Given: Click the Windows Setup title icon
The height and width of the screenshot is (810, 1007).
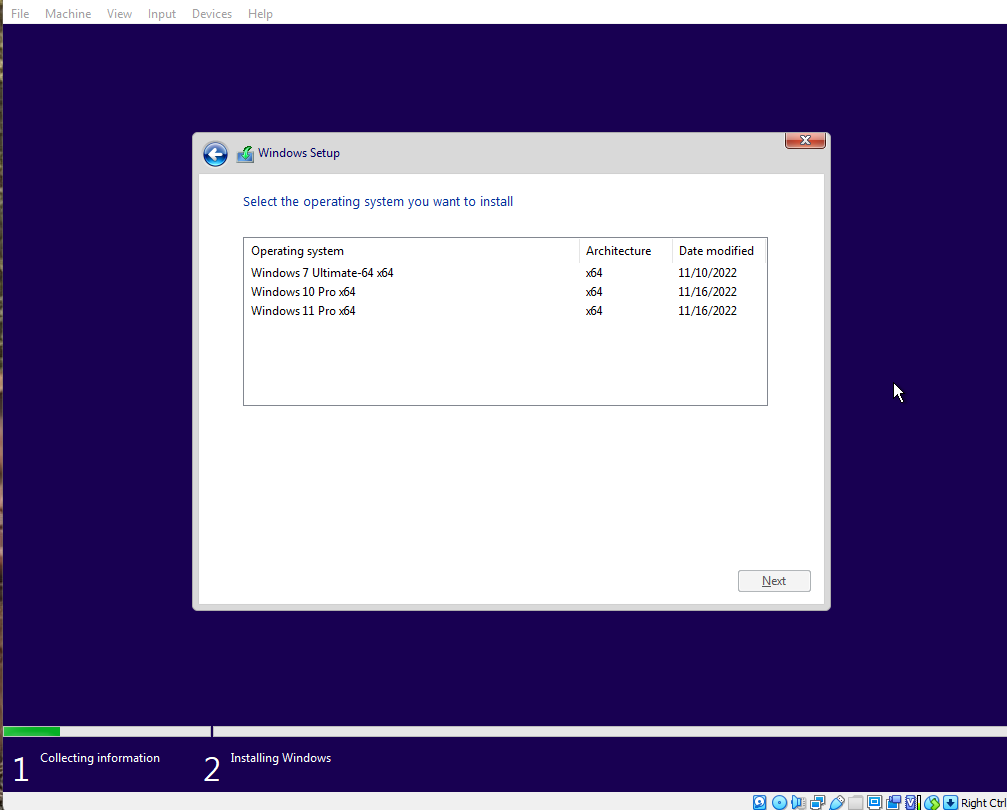Looking at the screenshot, I should 245,154.
